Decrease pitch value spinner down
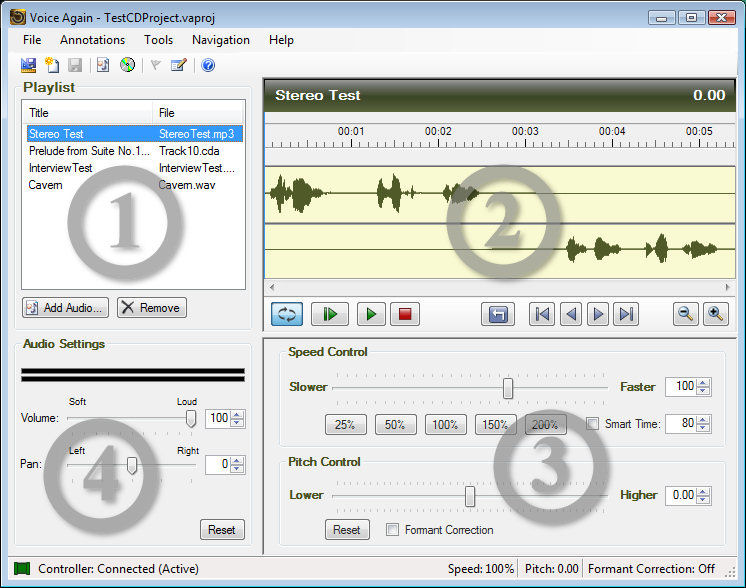 pyautogui.click(x=703, y=500)
